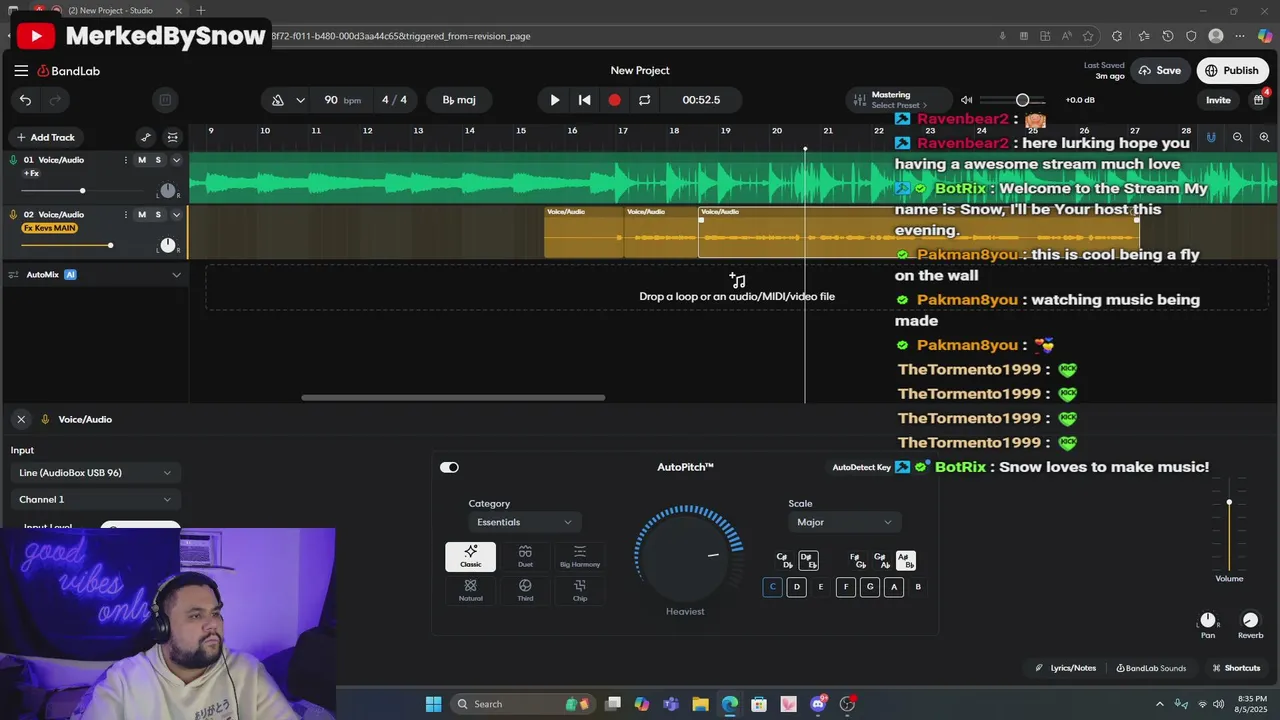Open the automation tool icon
1280x720 pixels.
point(146,137)
